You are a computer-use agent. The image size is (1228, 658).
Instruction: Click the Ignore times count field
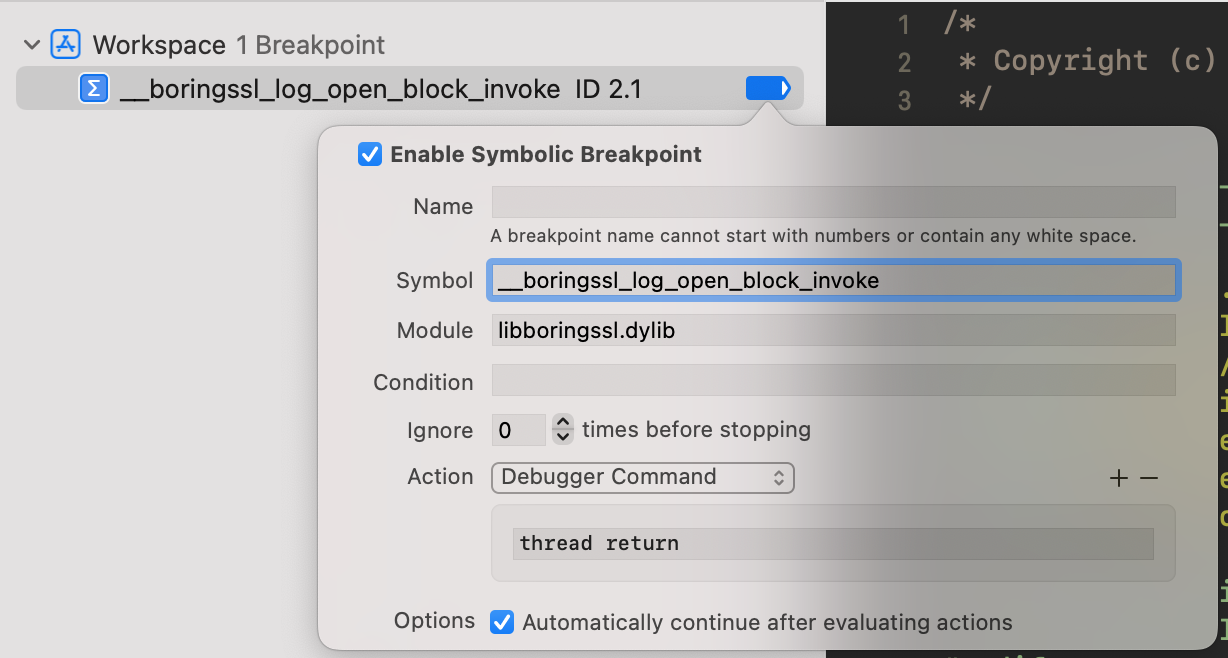tap(518, 430)
